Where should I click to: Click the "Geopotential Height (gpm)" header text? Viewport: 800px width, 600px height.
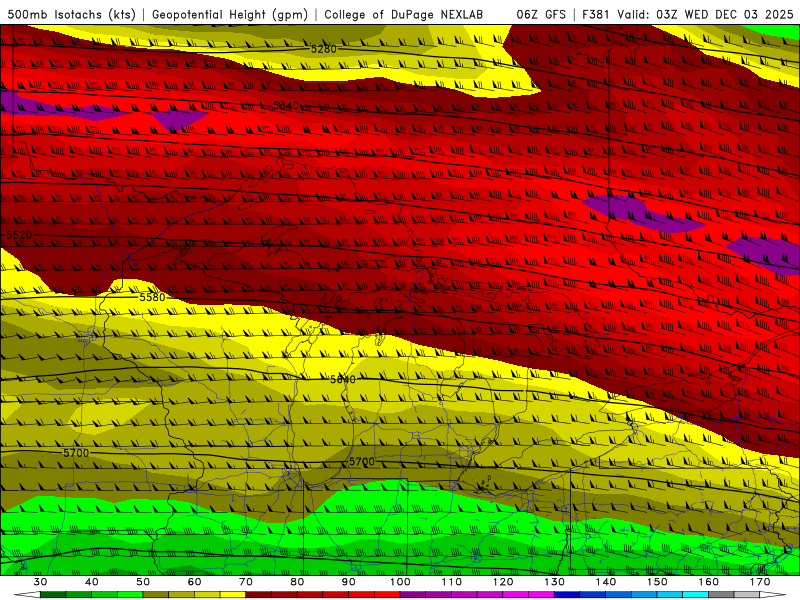230,14
